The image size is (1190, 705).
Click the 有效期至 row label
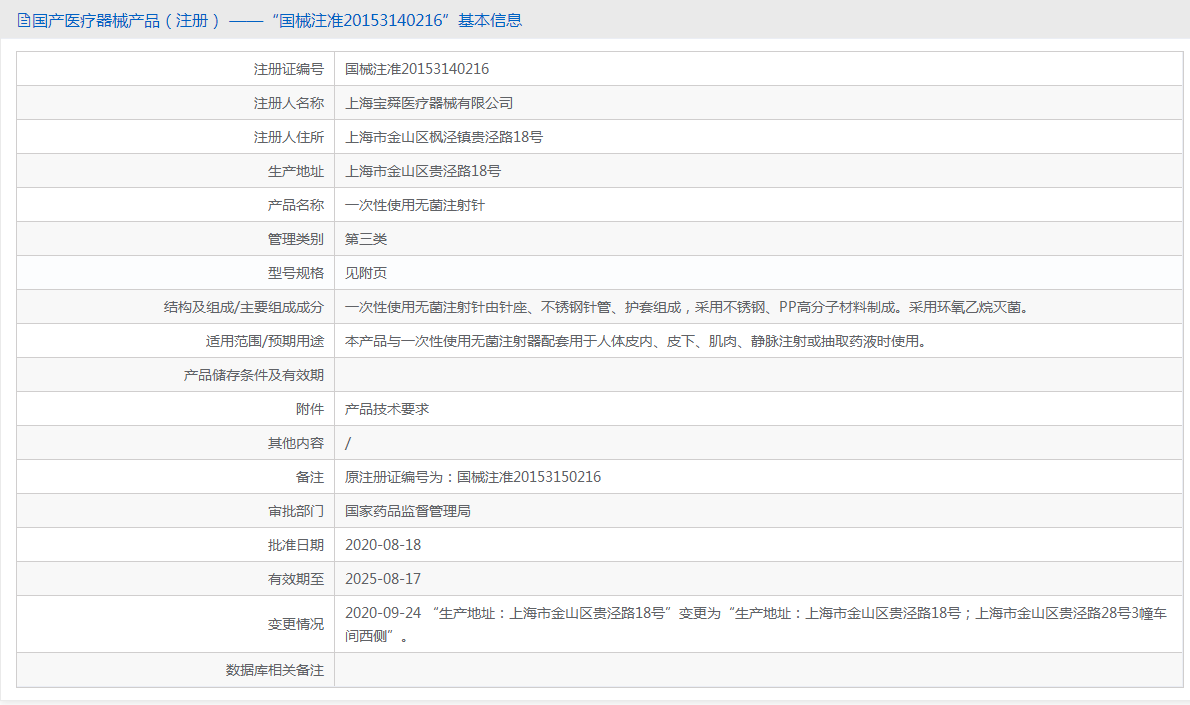click(x=295, y=579)
